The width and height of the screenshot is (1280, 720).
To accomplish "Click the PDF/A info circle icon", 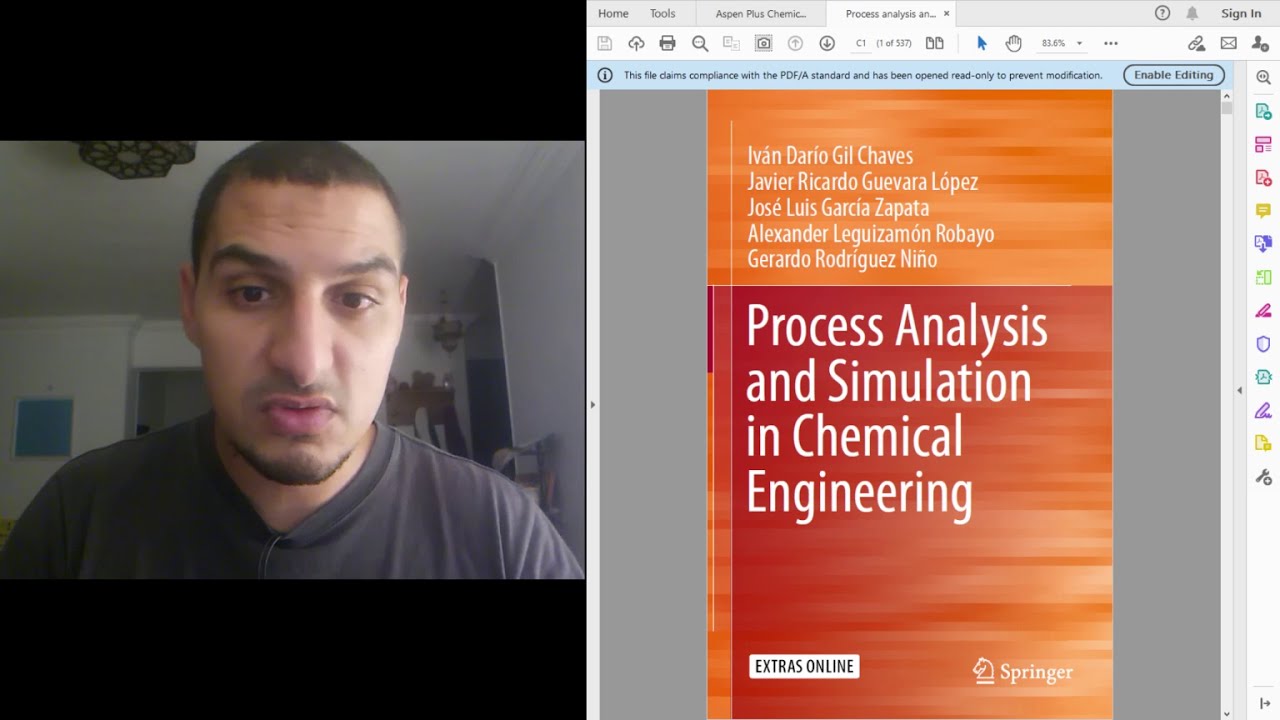I will pos(605,75).
